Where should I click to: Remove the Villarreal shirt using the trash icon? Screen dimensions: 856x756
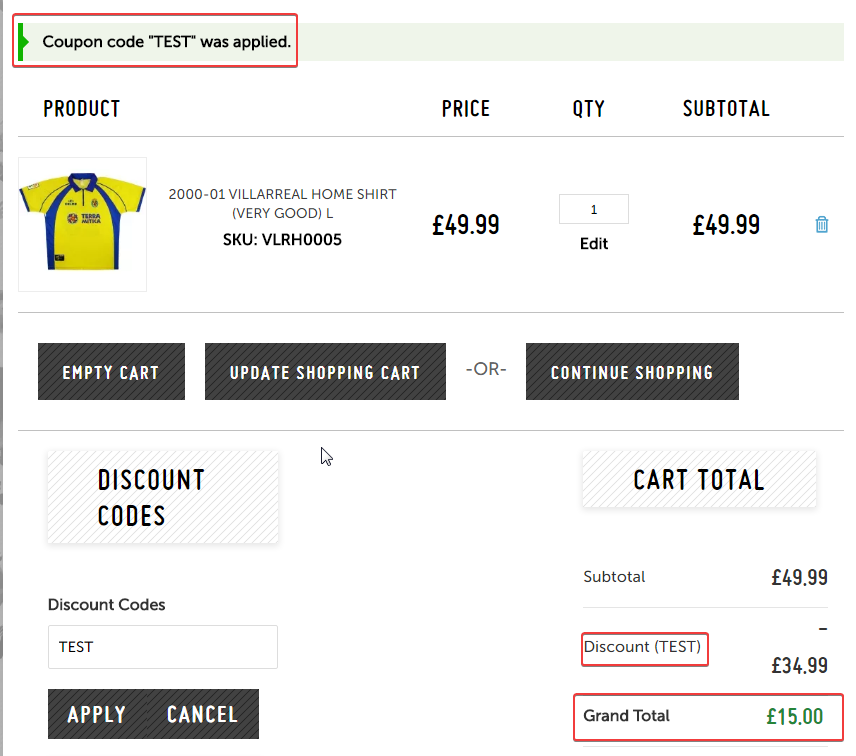coord(822,225)
